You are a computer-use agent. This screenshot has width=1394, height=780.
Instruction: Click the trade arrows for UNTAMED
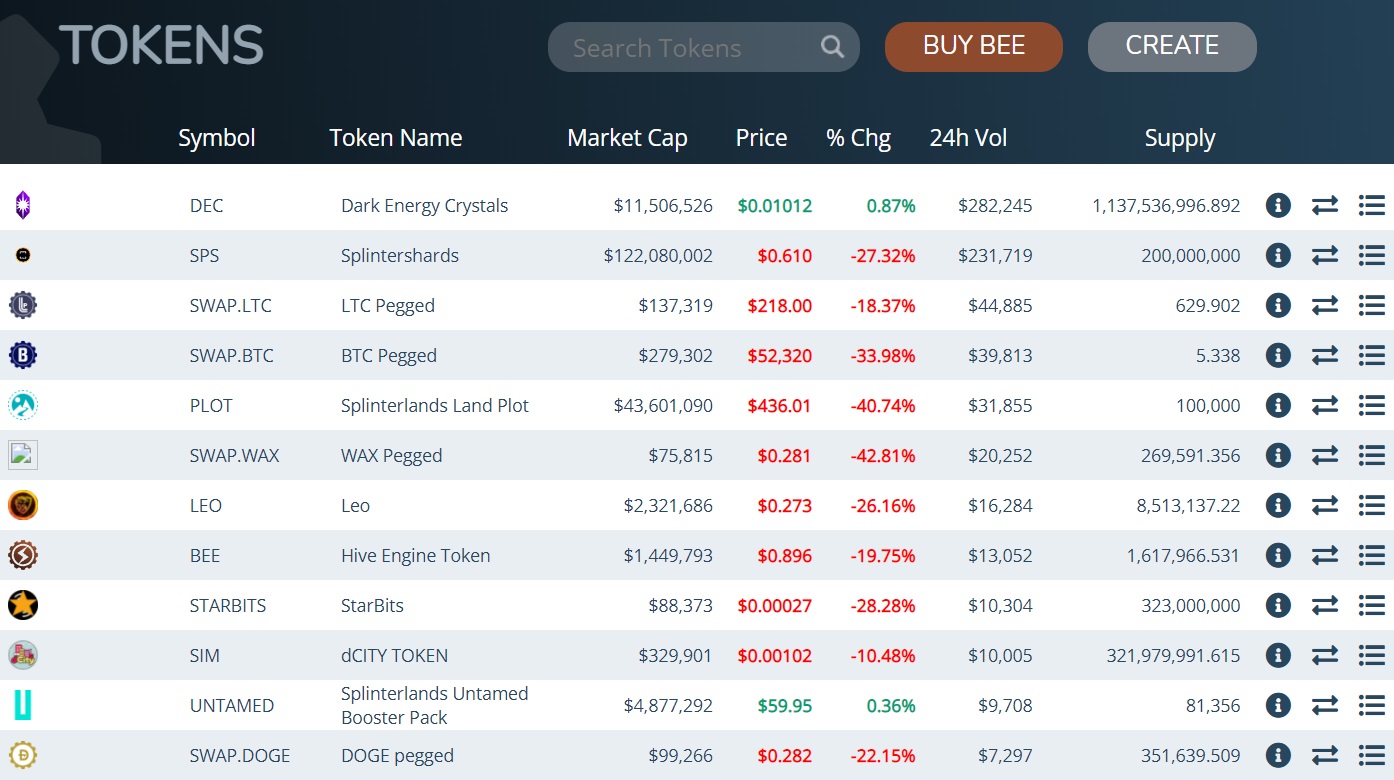pyautogui.click(x=1325, y=705)
